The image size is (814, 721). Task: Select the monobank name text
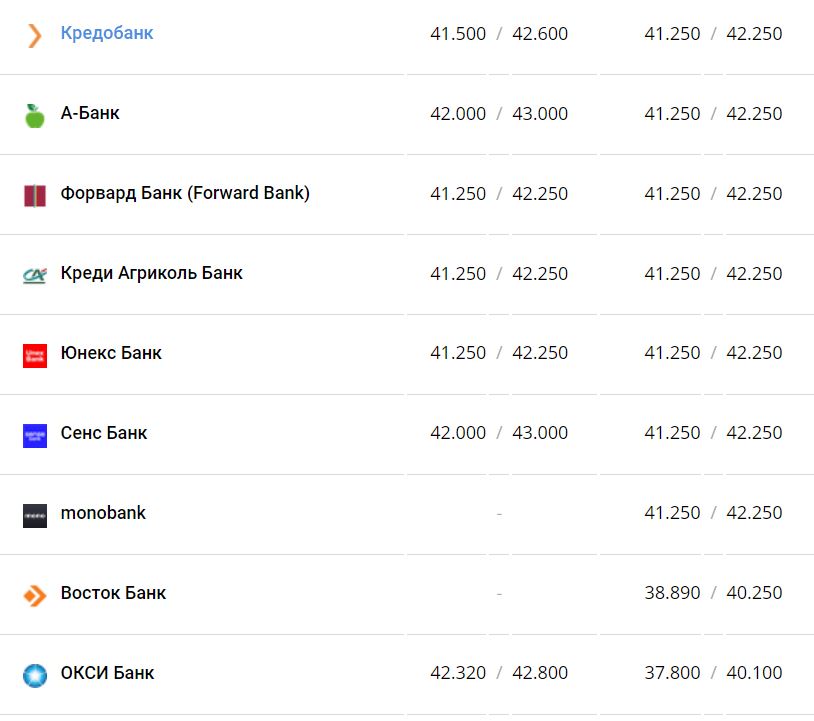[x=103, y=514]
